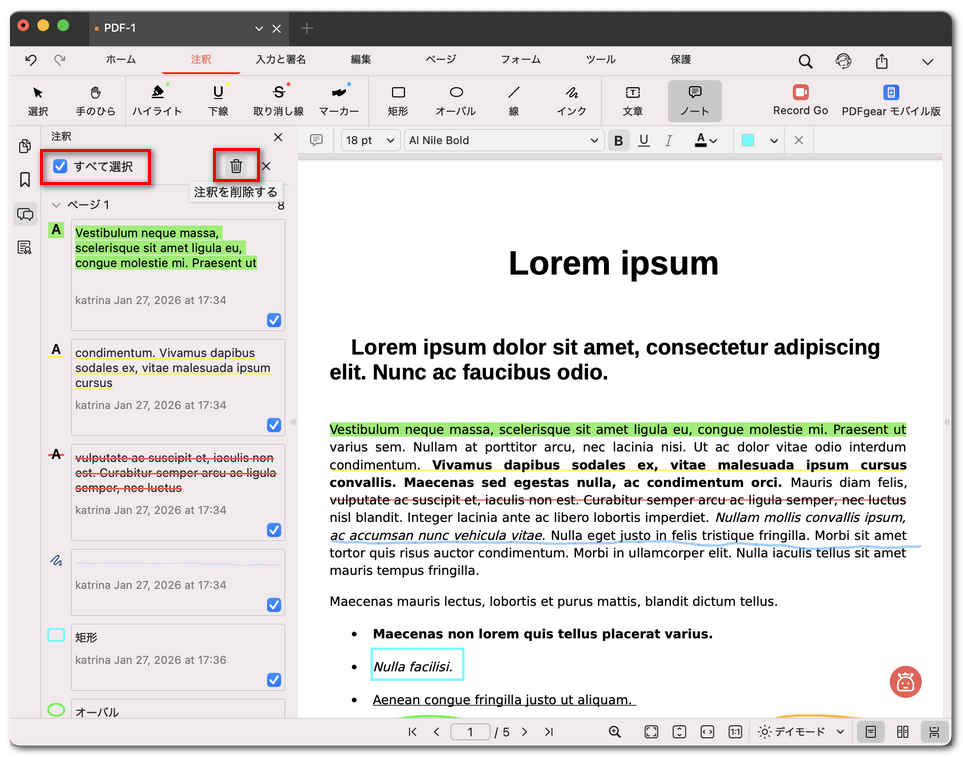Open the bookmarks panel in left sidebar
The image size is (963, 757).
(25, 180)
